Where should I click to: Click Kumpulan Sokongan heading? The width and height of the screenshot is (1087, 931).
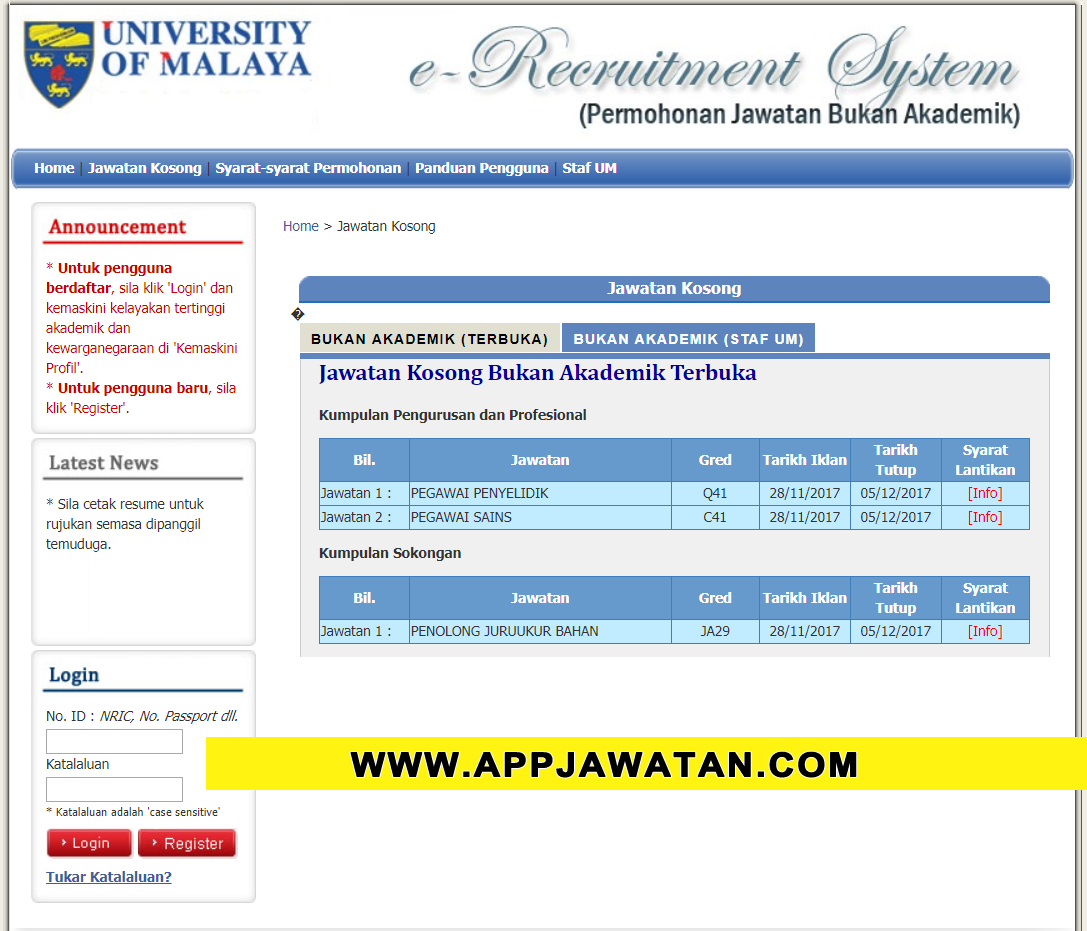tap(390, 553)
